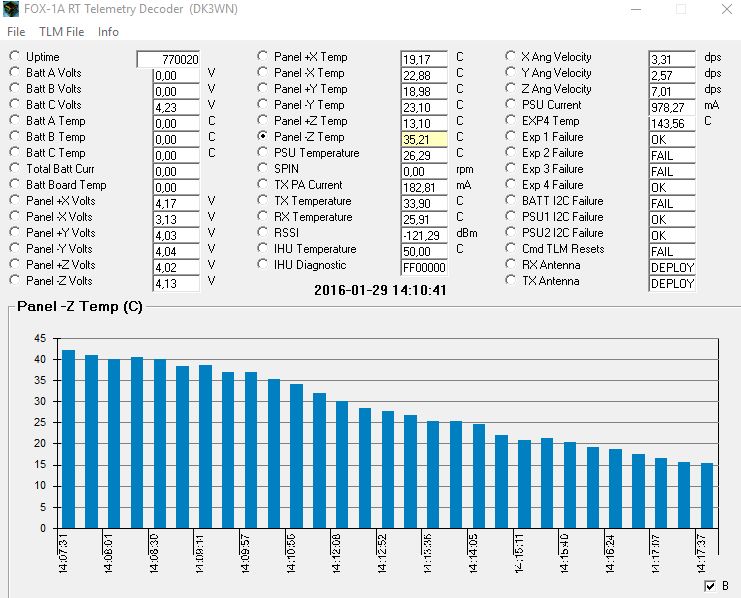Click the first chart bar at 14:07:31
Image resolution: width=741 pixels, height=598 pixels.
[69, 439]
